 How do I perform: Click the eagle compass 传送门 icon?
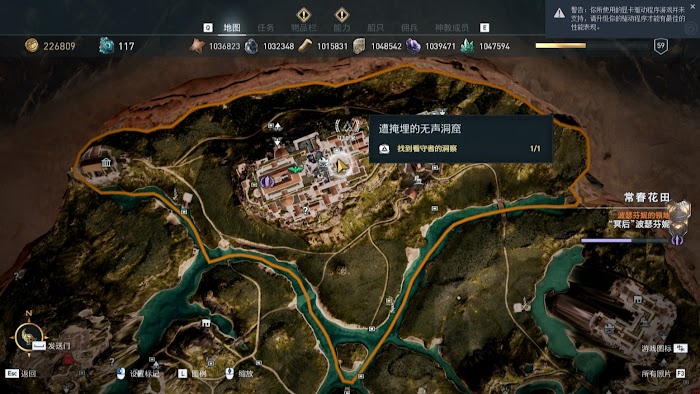pos(29,336)
